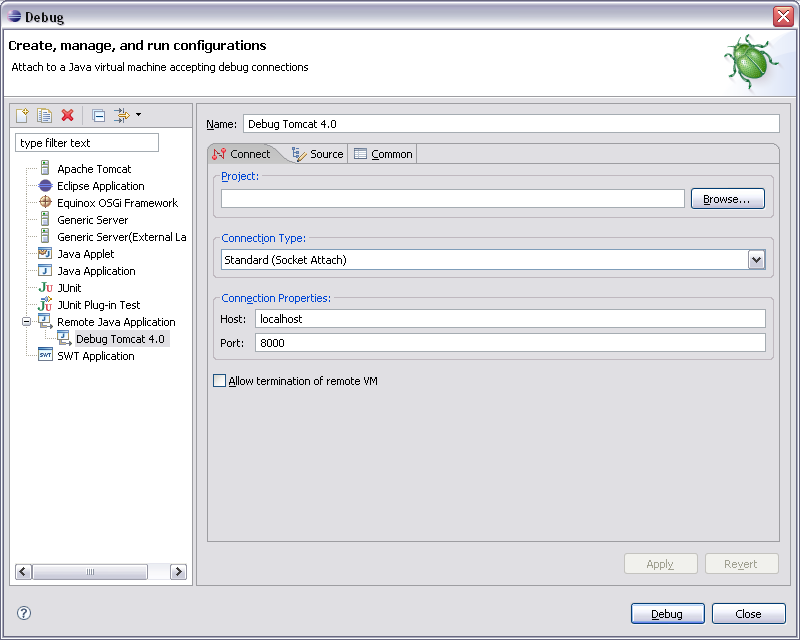The height and width of the screenshot is (640, 800).
Task: Select Debug Tomcat 4.0 configuration
Action: [x=120, y=339]
